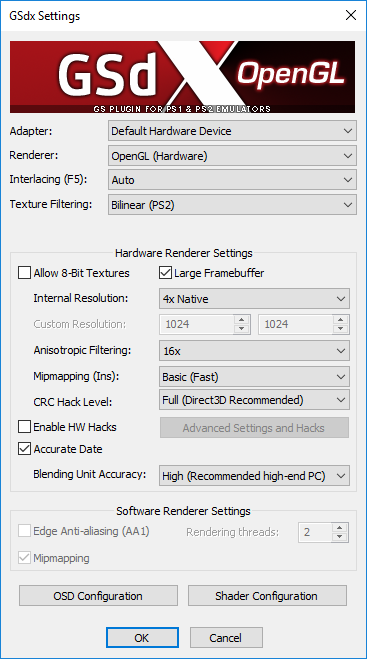Open the Internal Resolution dropdown
The image size is (367, 659).
pyautogui.click(x=254, y=299)
